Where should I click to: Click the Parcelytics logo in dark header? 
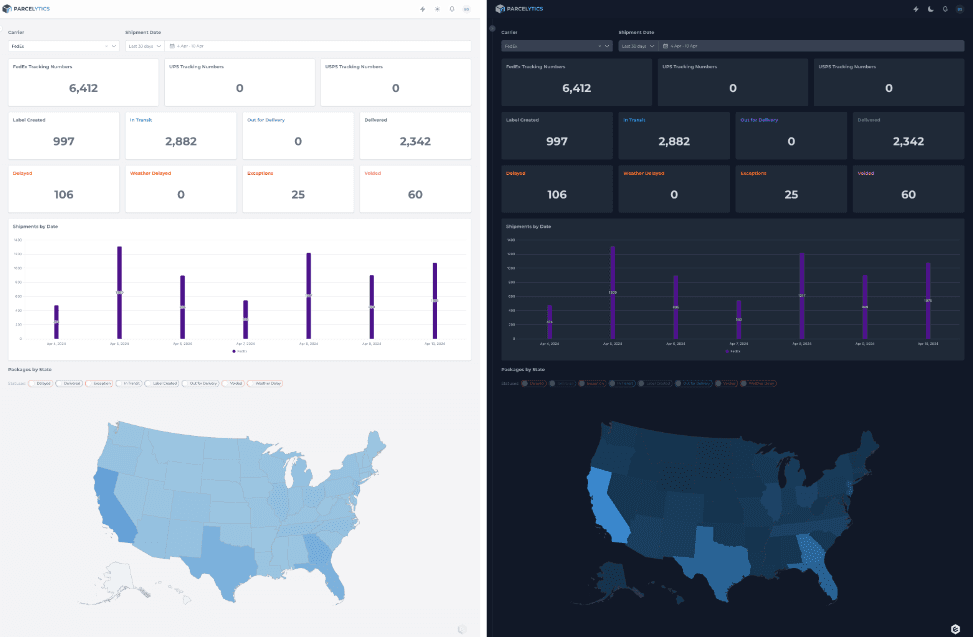coord(519,9)
